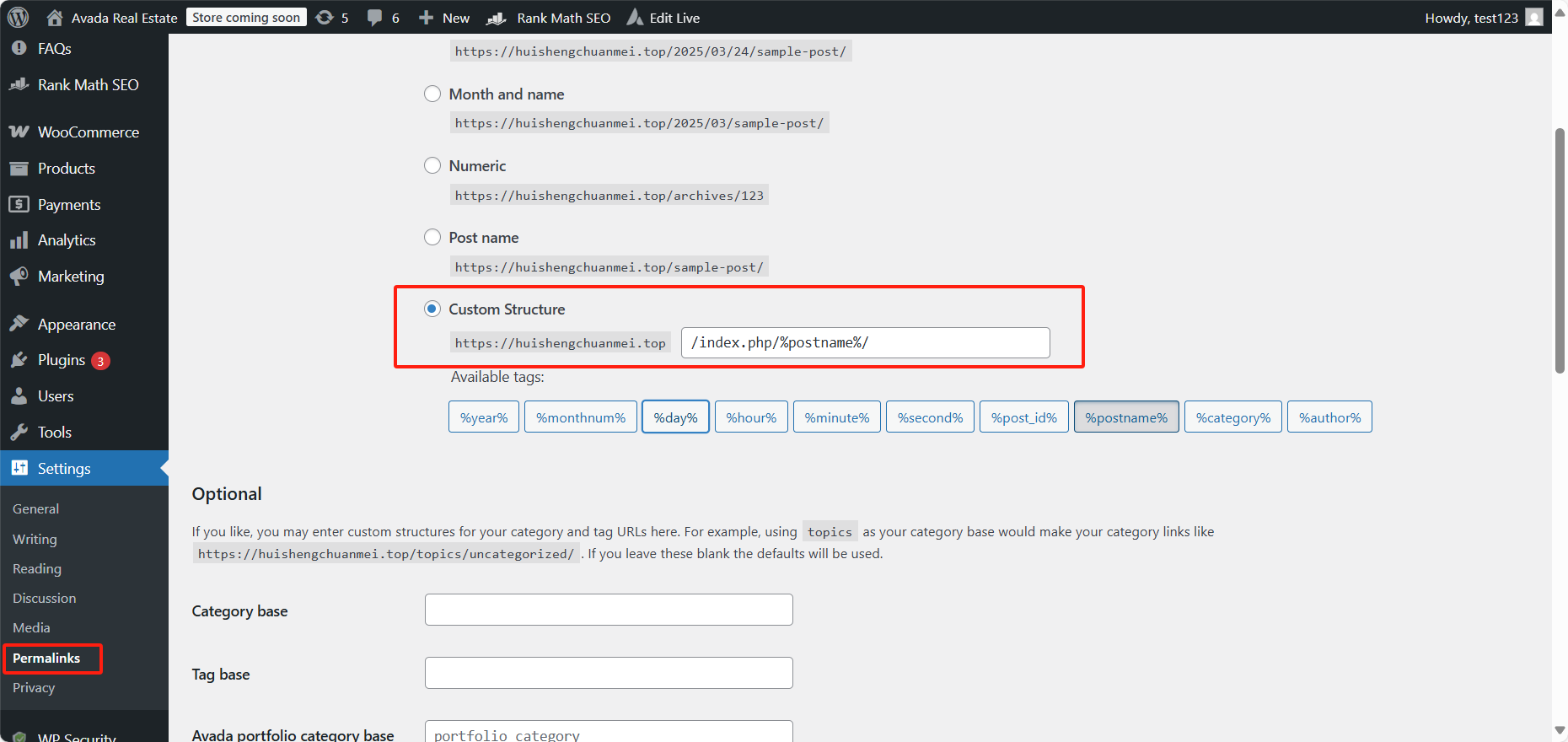Click the Analytics bar chart icon

point(19,241)
